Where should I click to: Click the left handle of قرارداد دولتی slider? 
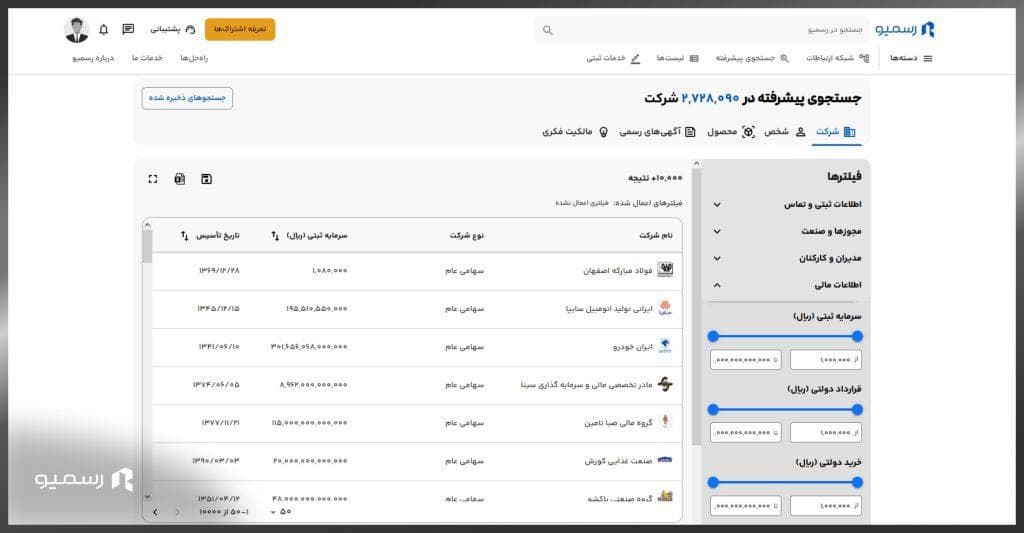tap(713, 410)
